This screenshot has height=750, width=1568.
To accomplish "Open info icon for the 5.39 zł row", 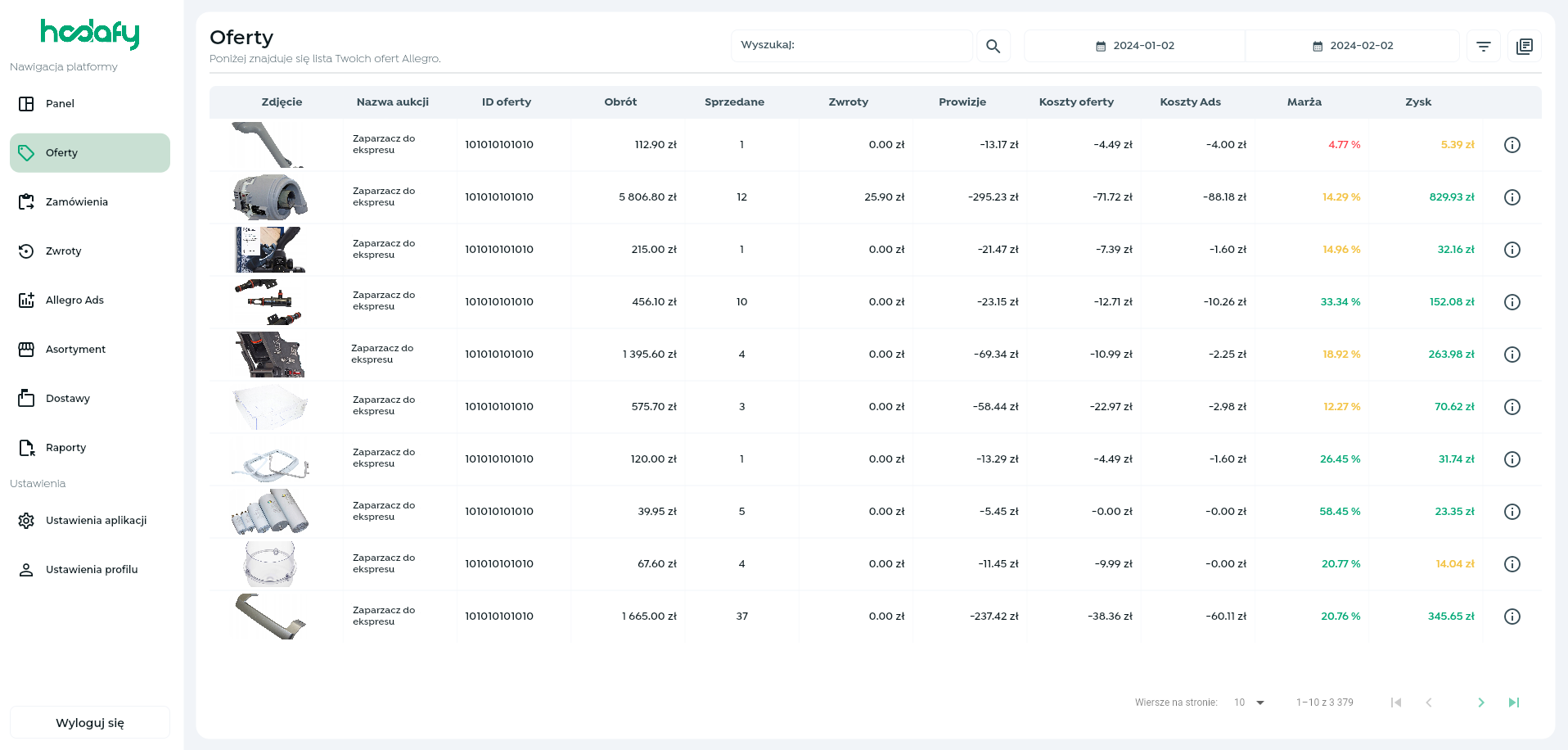I will click(1512, 145).
